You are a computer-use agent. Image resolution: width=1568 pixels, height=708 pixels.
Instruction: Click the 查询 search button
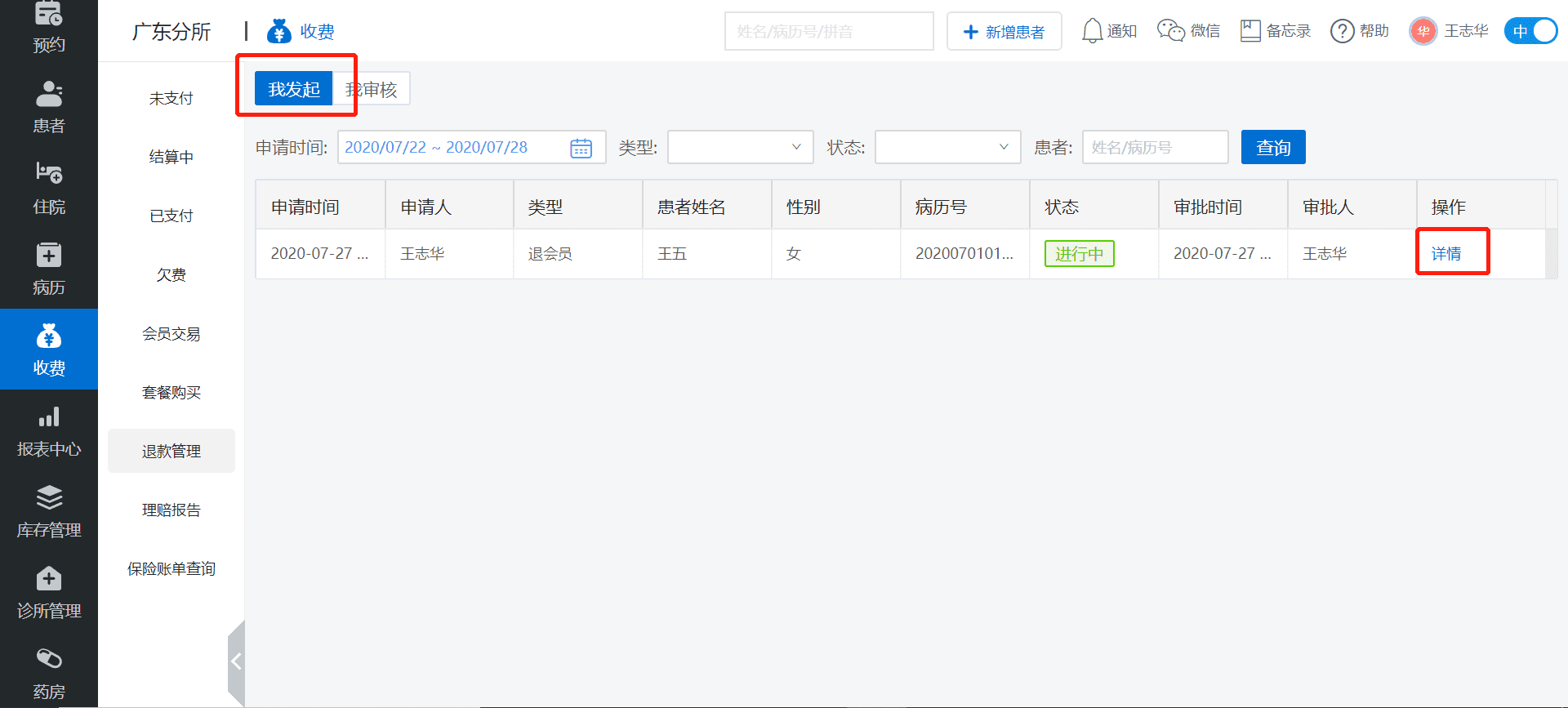point(1272,147)
